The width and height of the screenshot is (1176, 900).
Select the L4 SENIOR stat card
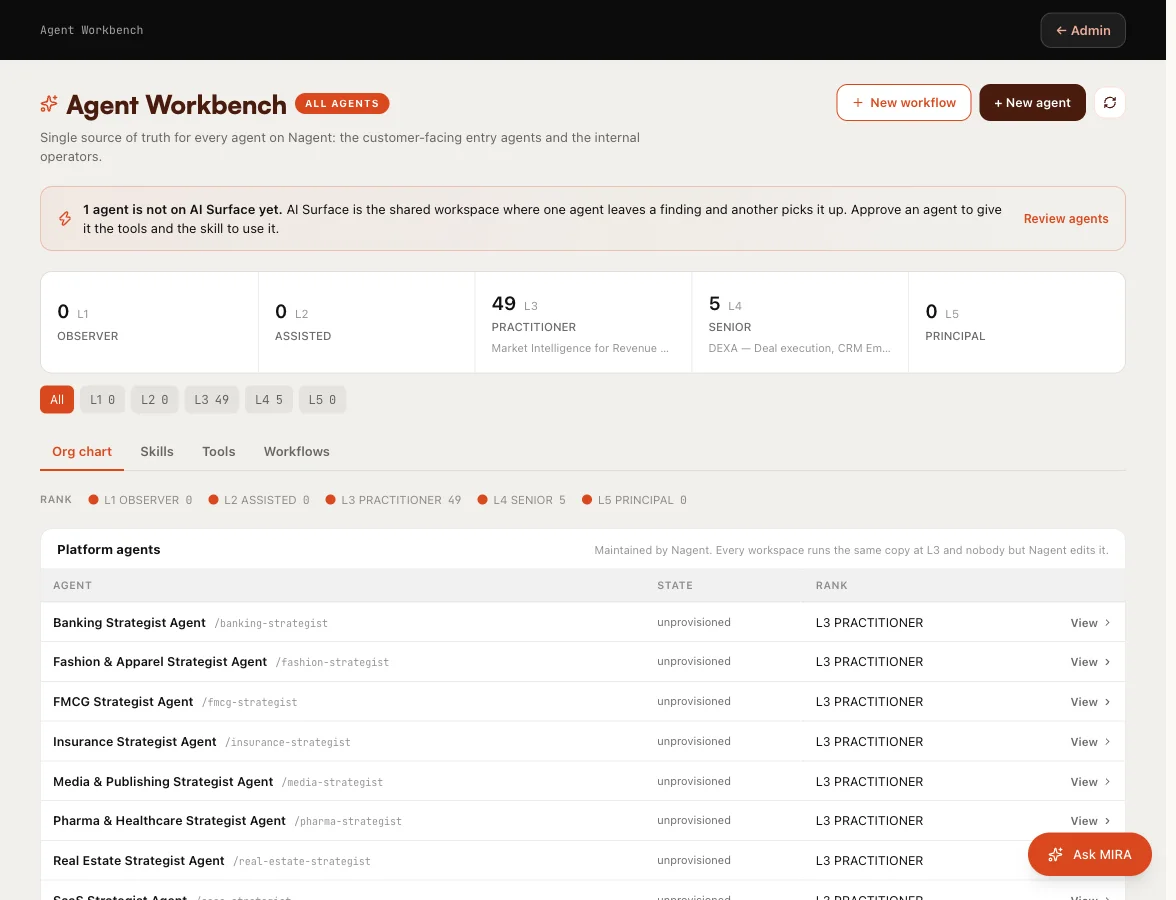click(800, 322)
